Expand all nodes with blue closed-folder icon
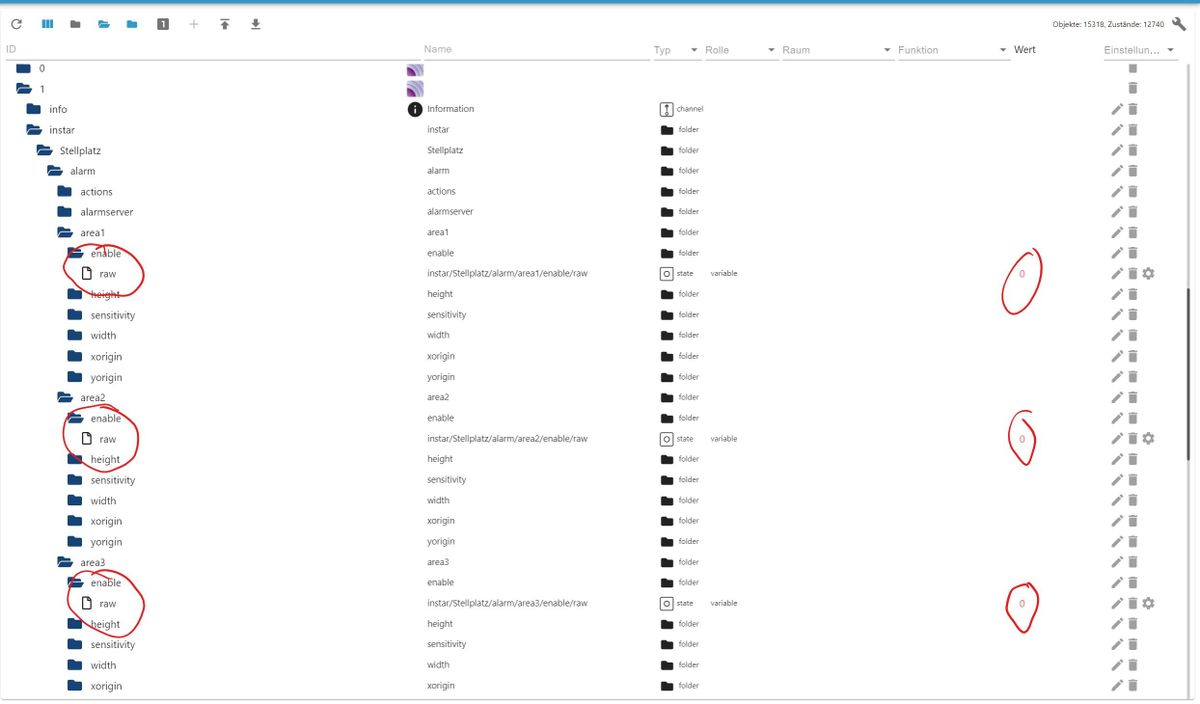Image resolution: width=1200 pixels, height=704 pixels. coord(132,24)
